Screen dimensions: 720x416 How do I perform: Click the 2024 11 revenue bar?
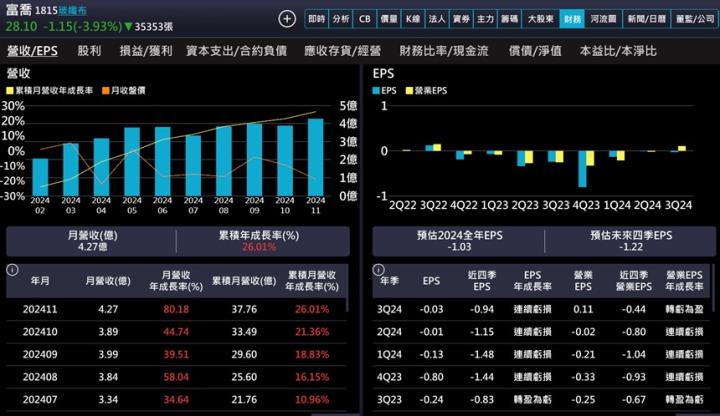[x=315, y=157]
